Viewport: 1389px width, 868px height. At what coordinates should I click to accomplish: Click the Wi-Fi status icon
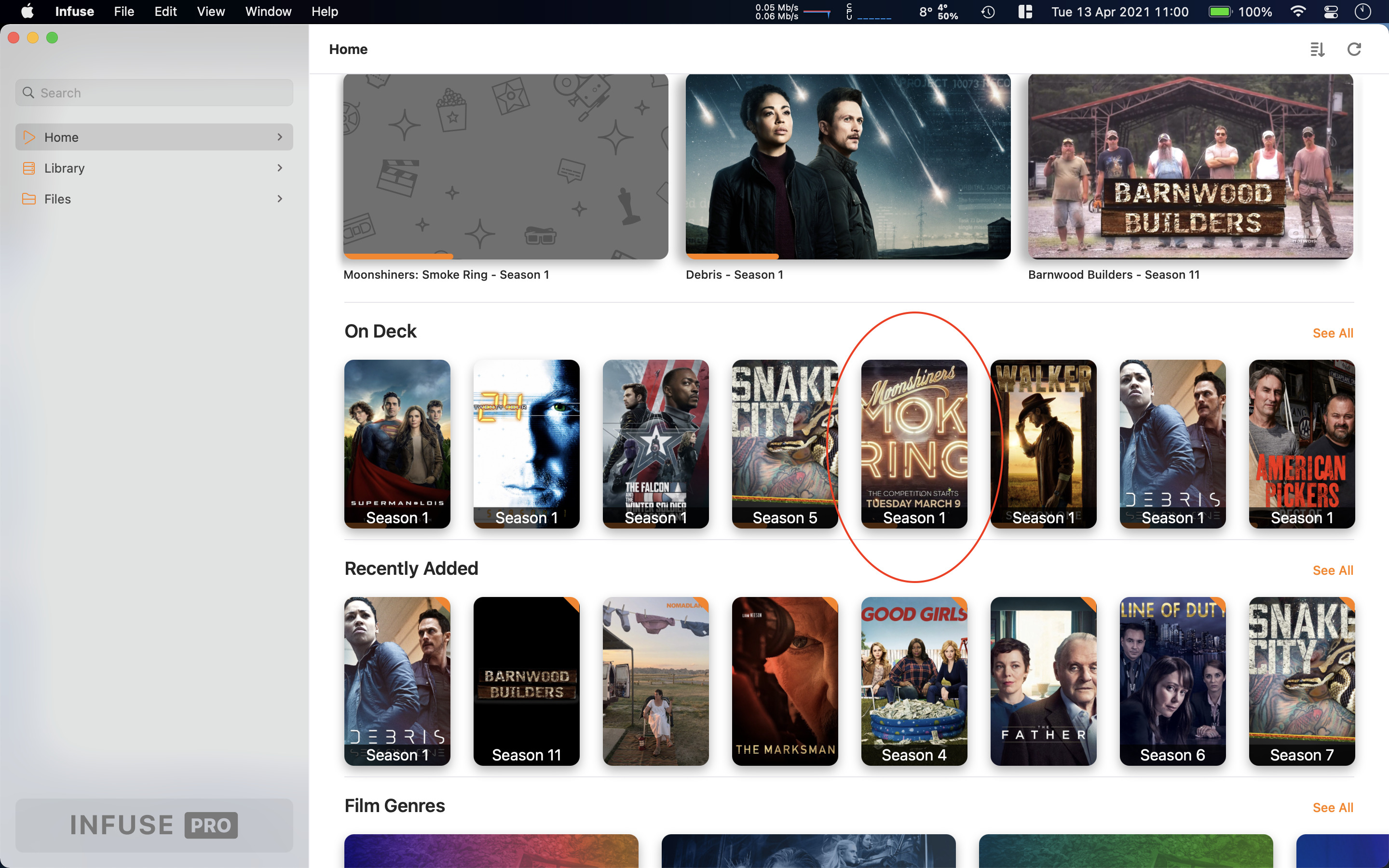pyautogui.click(x=1298, y=12)
